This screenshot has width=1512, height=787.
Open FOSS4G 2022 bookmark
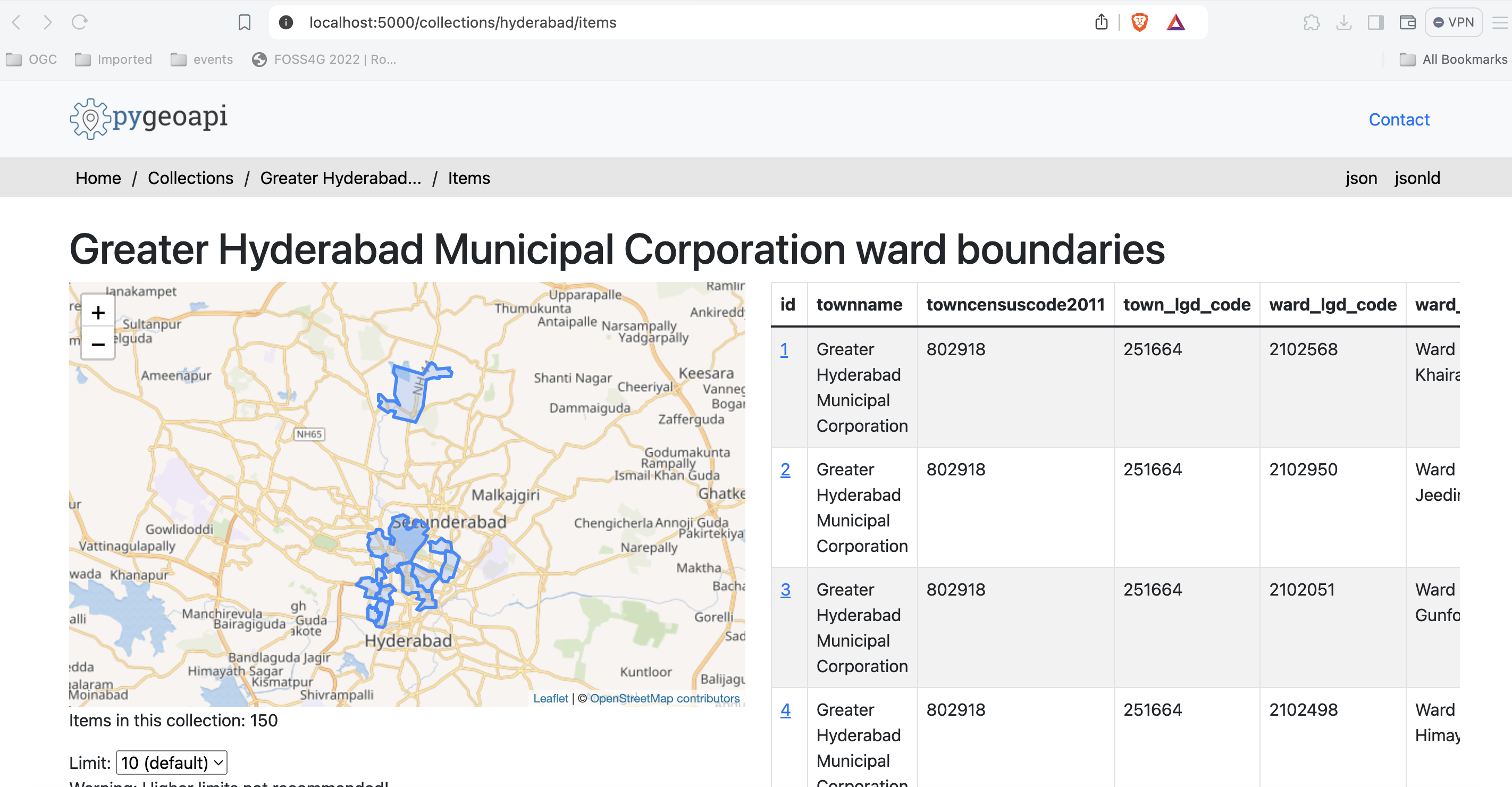click(324, 59)
